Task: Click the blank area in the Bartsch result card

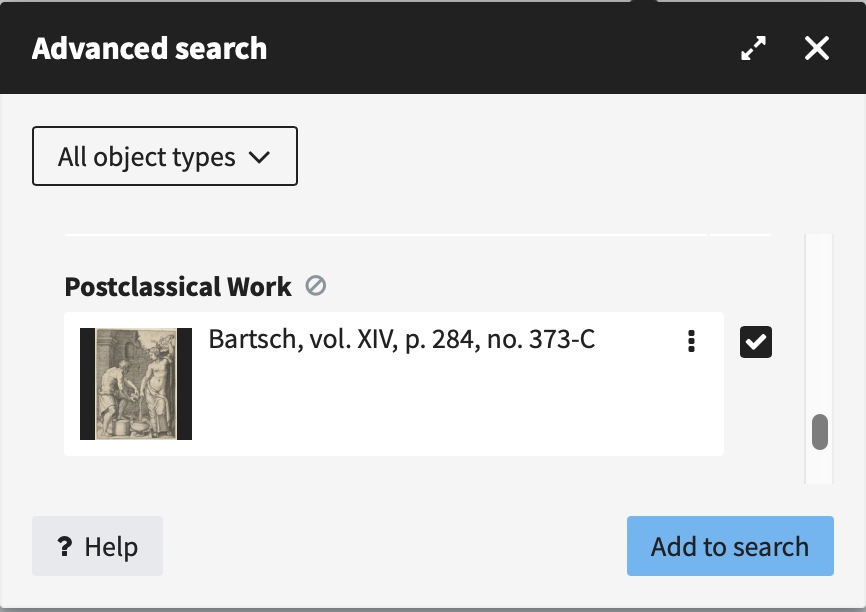Action: click(450, 410)
